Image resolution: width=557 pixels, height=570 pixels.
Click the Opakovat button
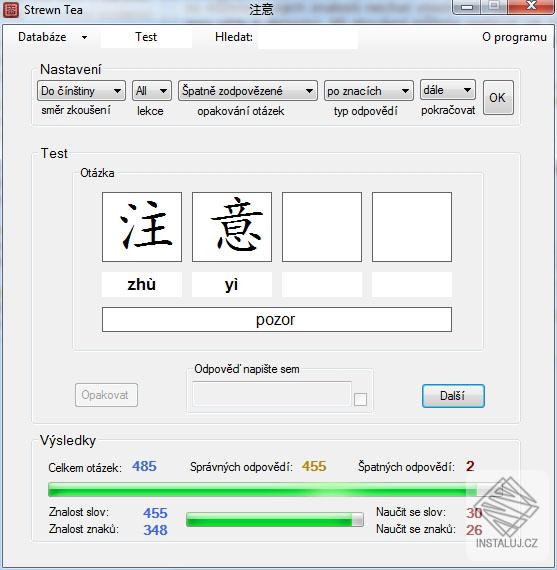click(106, 395)
